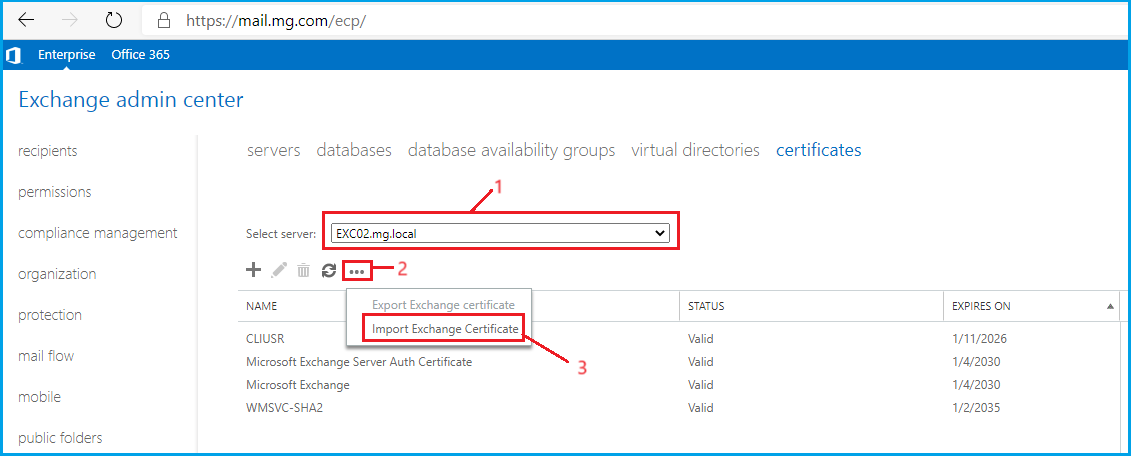Click the pencil edit icon
Screen dimensions: 1131x456
279,270
